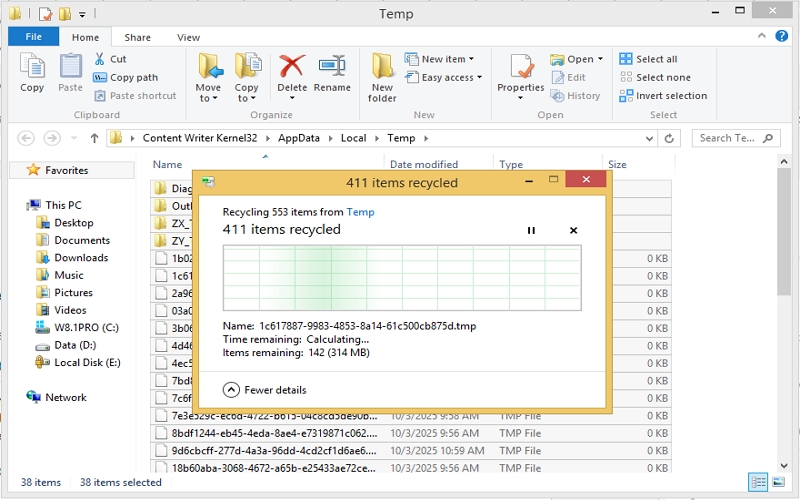Click the Move to icon
Screen dimensions: 800x500
point(209,67)
